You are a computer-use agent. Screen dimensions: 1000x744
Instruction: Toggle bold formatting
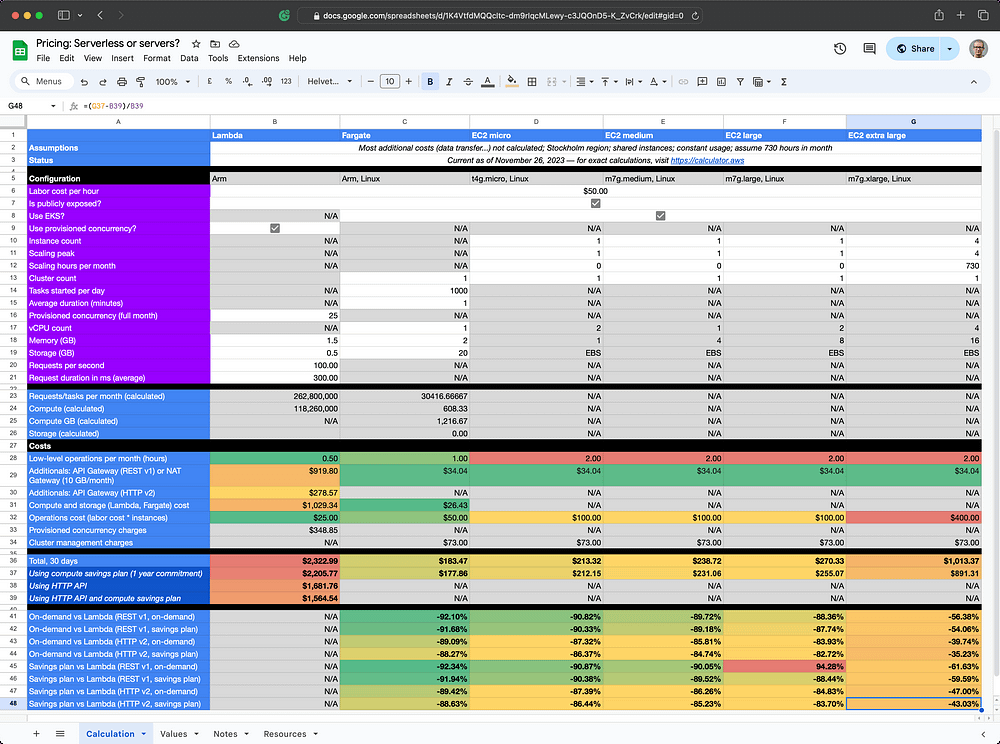point(430,82)
